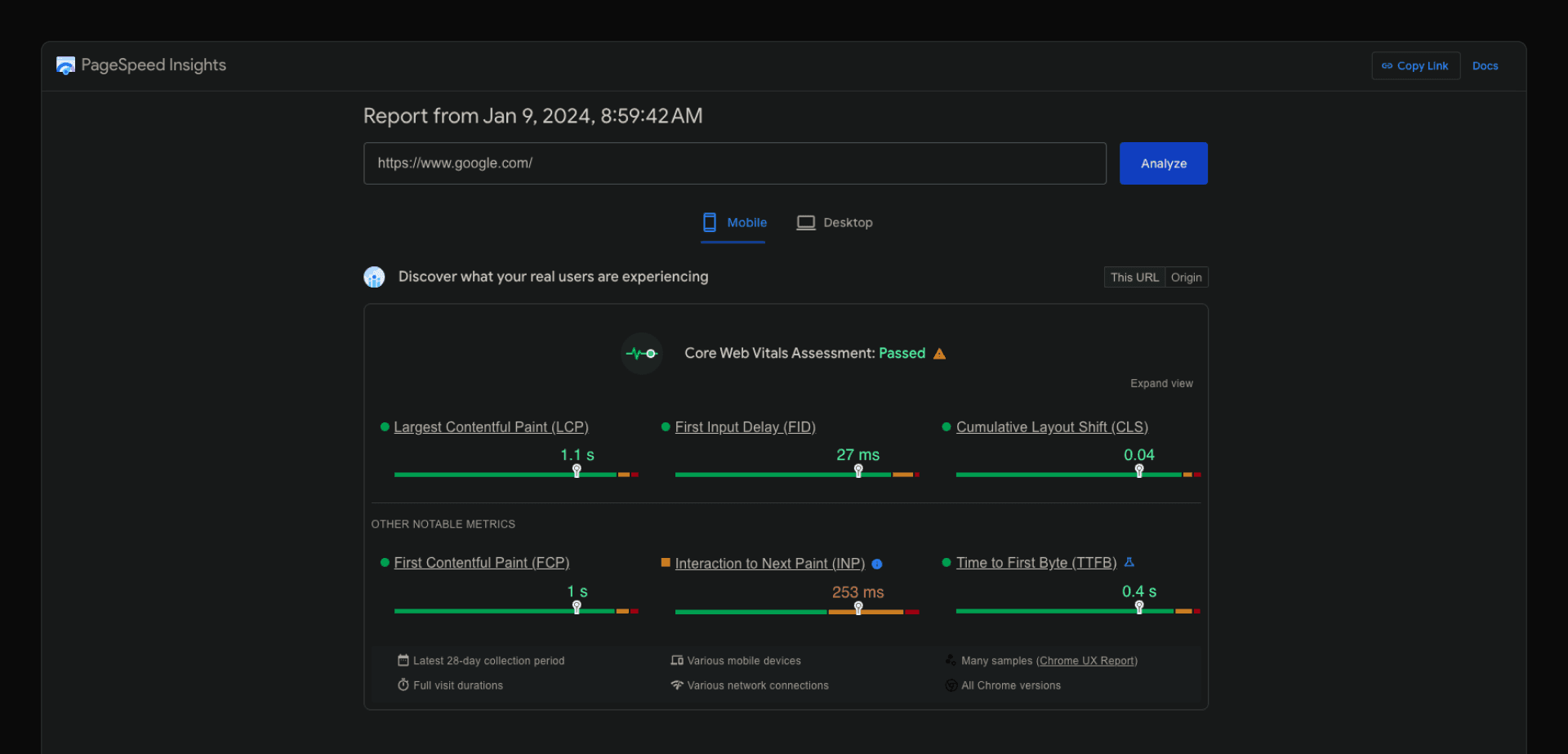Click the warning triangle next to Passed
The image size is (1568, 754).
coord(939,353)
